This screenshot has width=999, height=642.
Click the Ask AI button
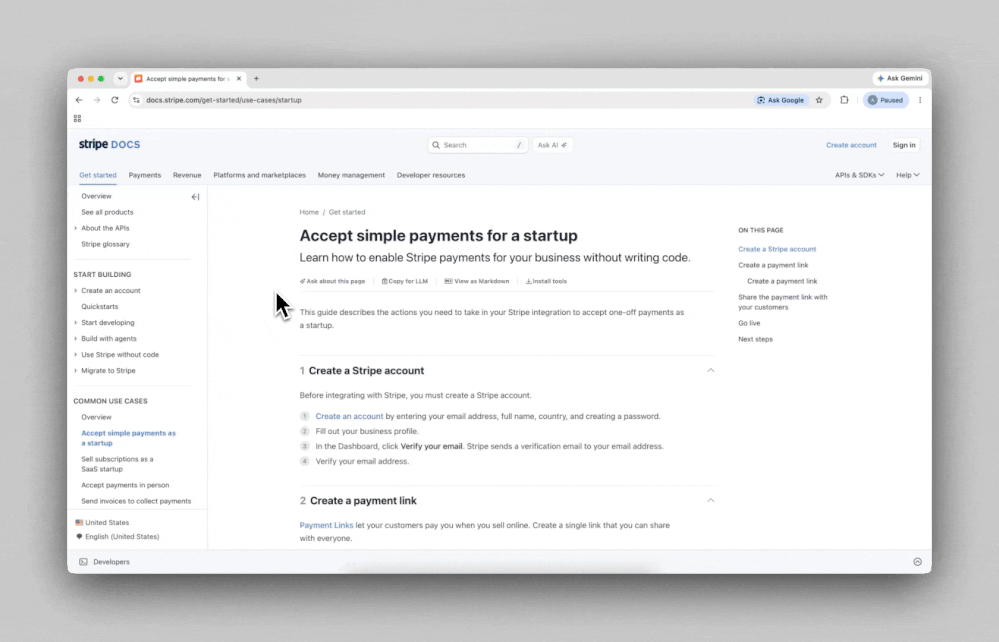pos(552,145)
